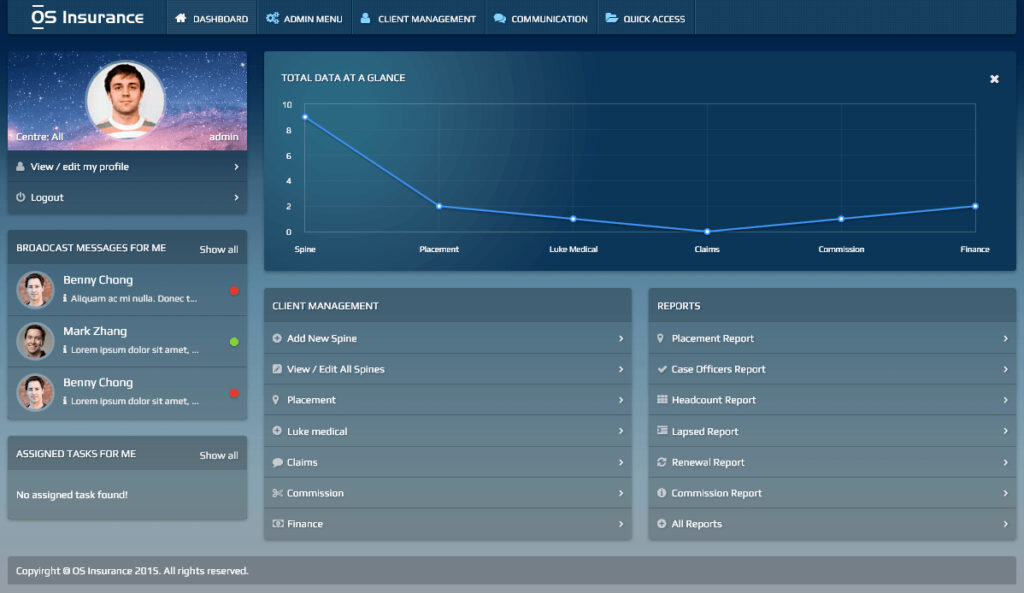
Task: Click the chevron on Luke medical row
Action: [621, 431]
